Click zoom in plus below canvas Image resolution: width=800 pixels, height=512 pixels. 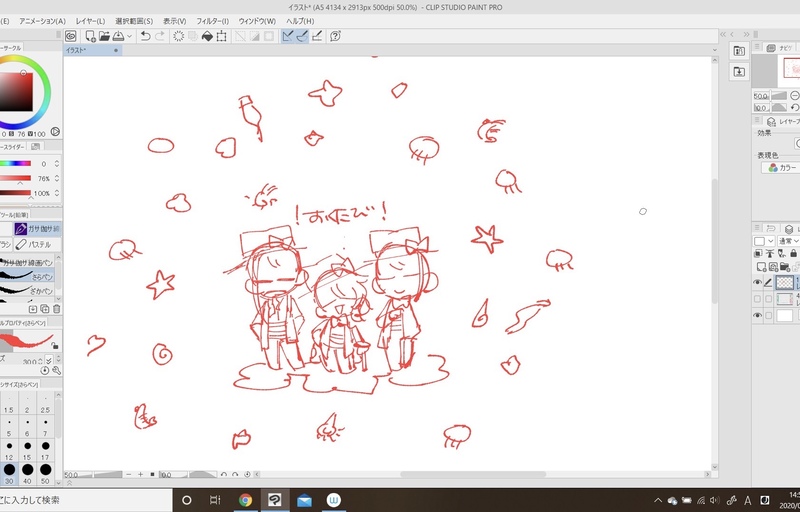coord(140,474)
